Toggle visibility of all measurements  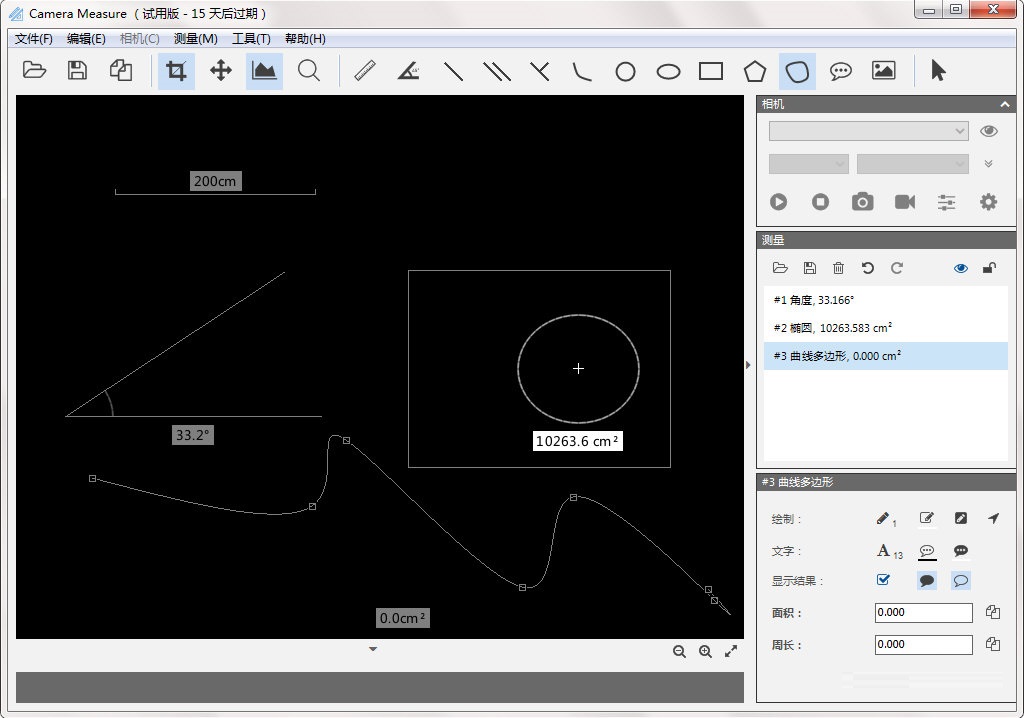961,267
